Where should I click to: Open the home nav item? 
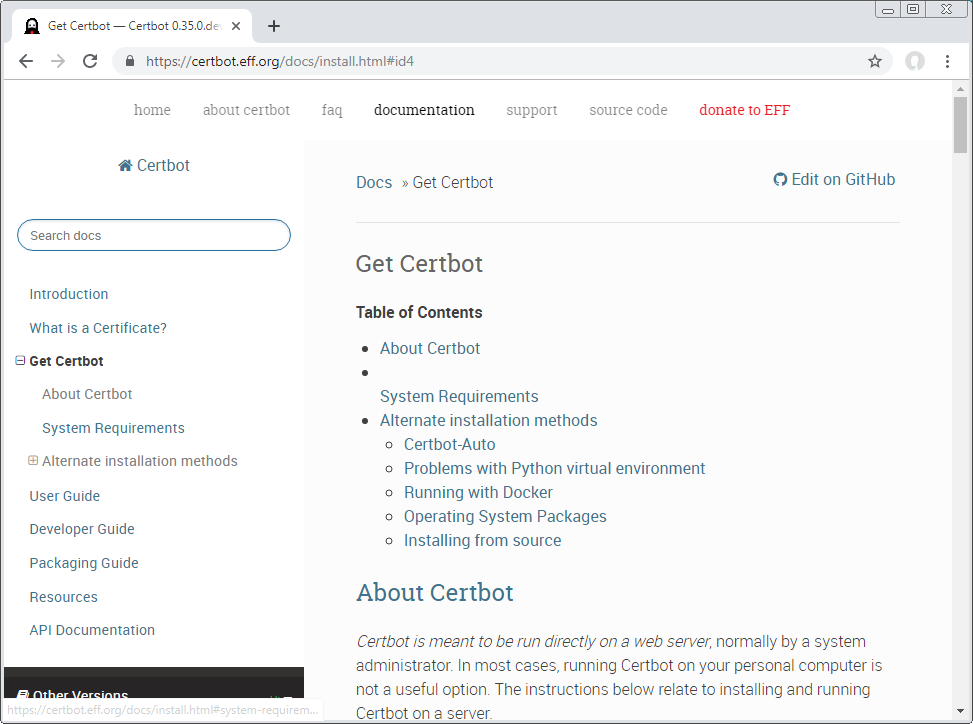152,110
